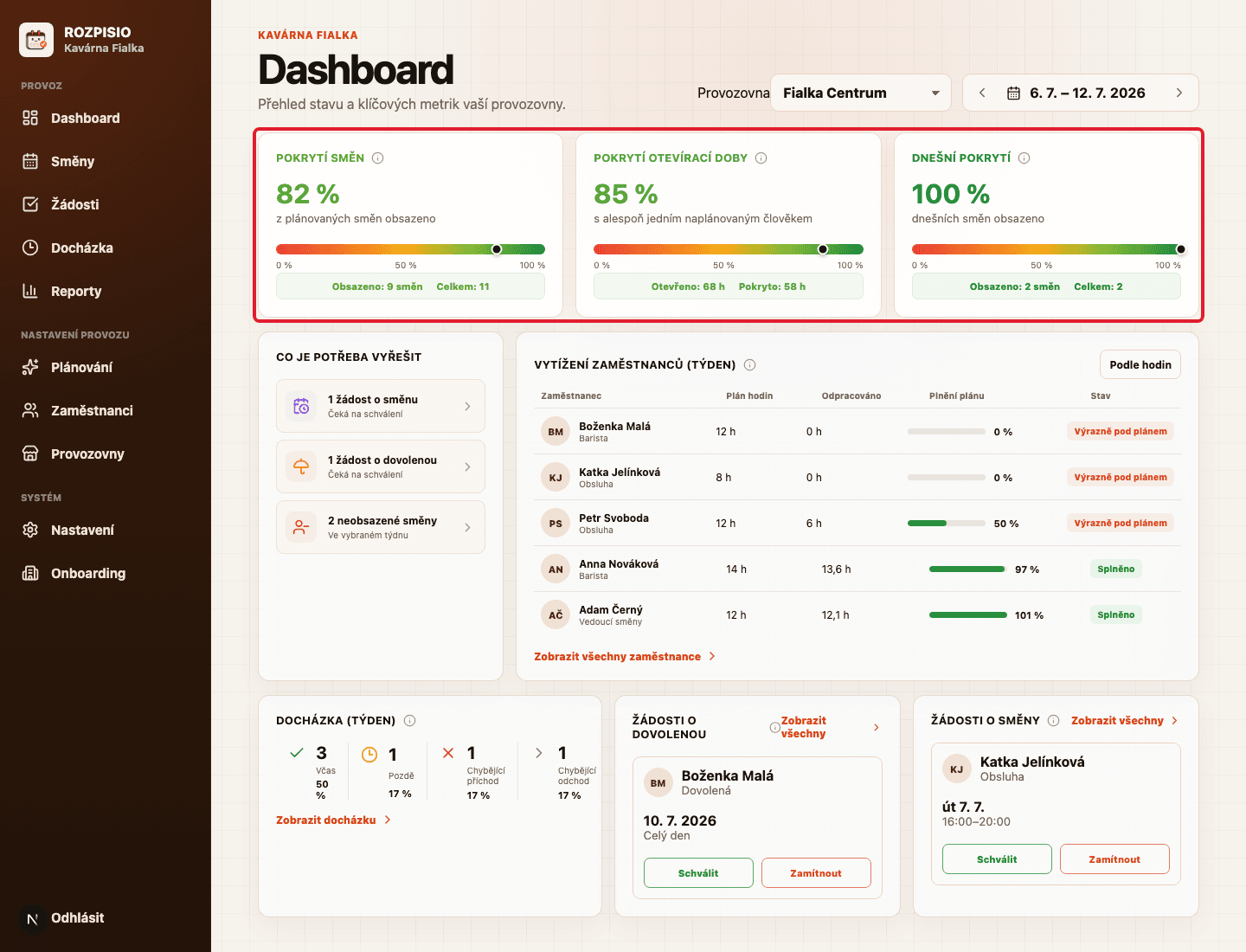Show info for Pokrytí otevírací doby

(761, 158)
